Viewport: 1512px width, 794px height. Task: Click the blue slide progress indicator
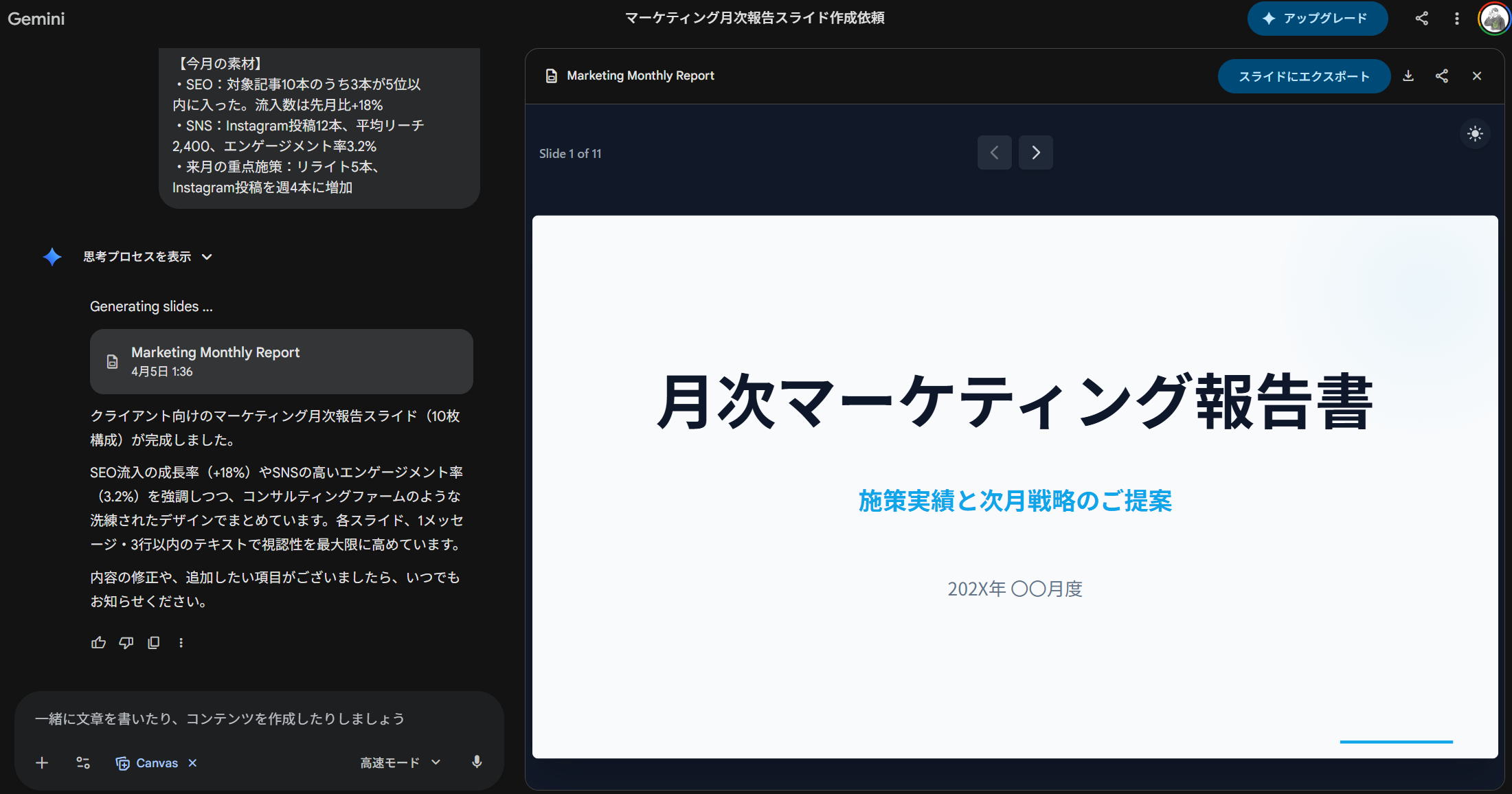tap(1396, 742)
